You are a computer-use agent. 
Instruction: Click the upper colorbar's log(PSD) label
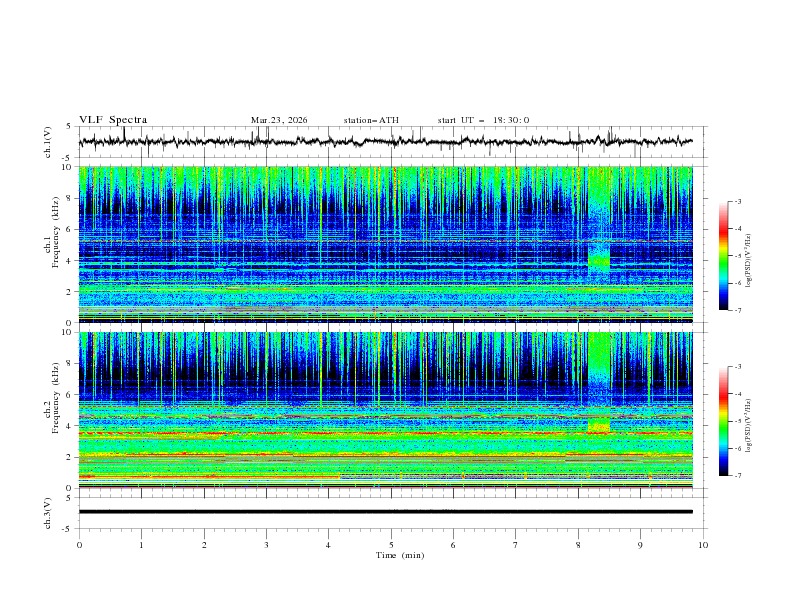click(749, 261)
